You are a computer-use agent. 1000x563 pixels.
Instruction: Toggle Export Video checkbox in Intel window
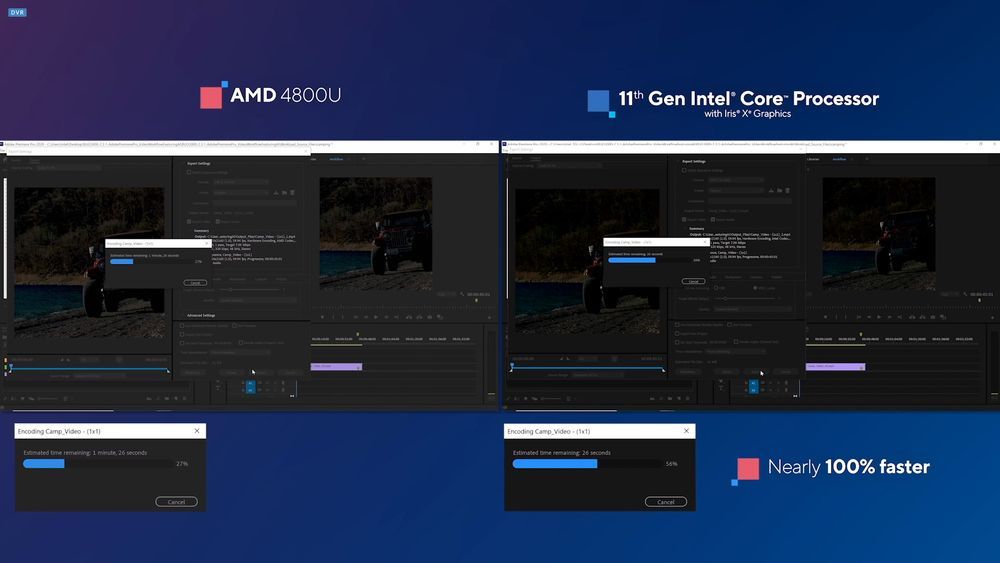684,219
